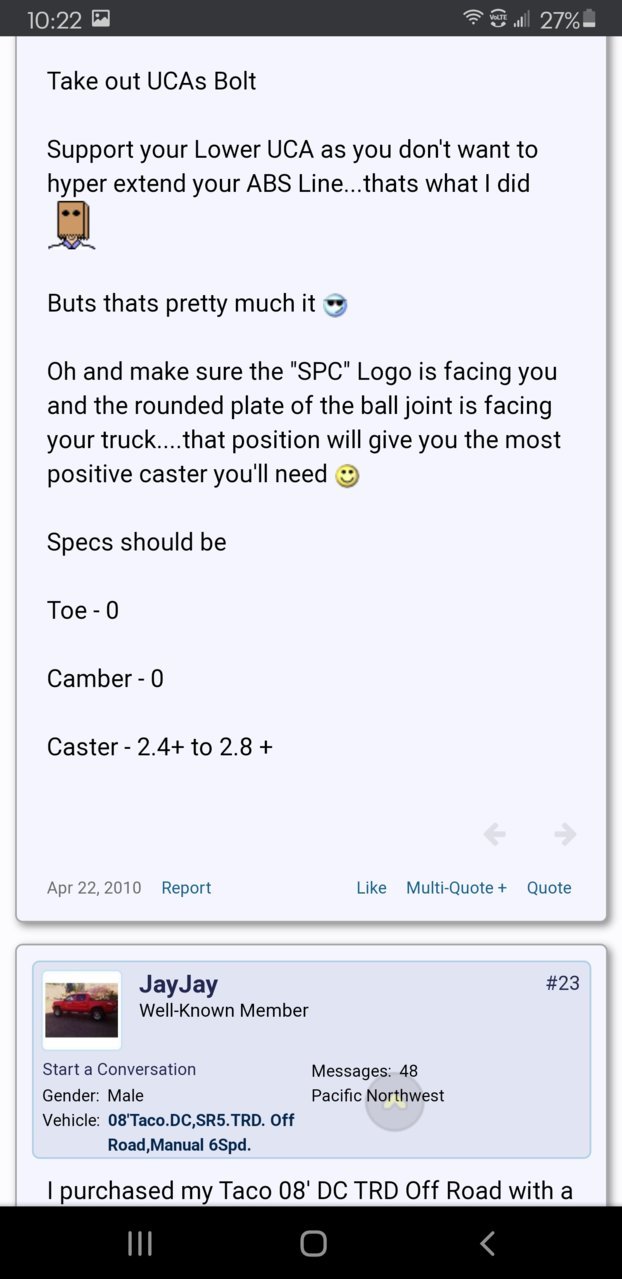The image size is (622, 1279).
Task: Tap the Android home button
Action: pyautogui.click(x=313, y=1243)
